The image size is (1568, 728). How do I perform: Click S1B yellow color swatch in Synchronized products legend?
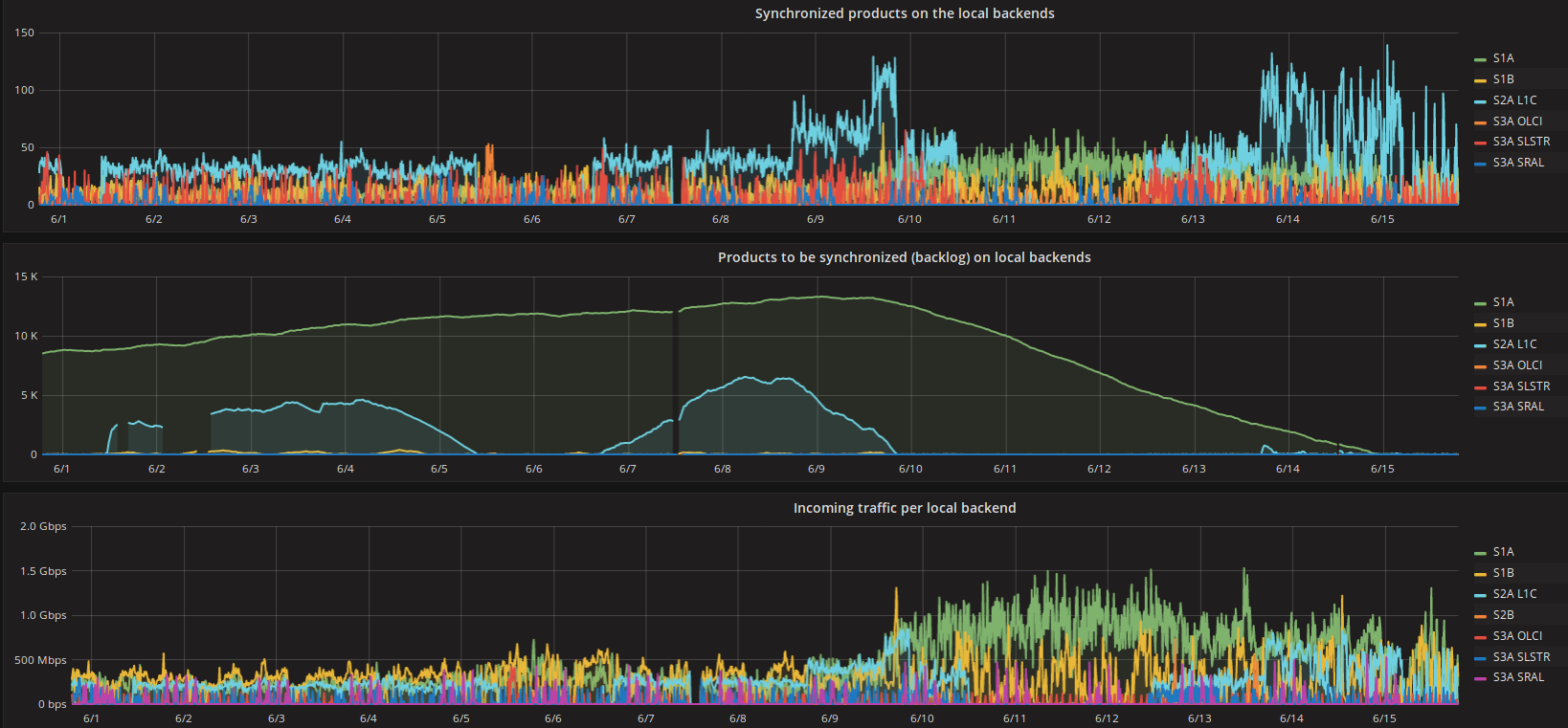click(1480, 80)
